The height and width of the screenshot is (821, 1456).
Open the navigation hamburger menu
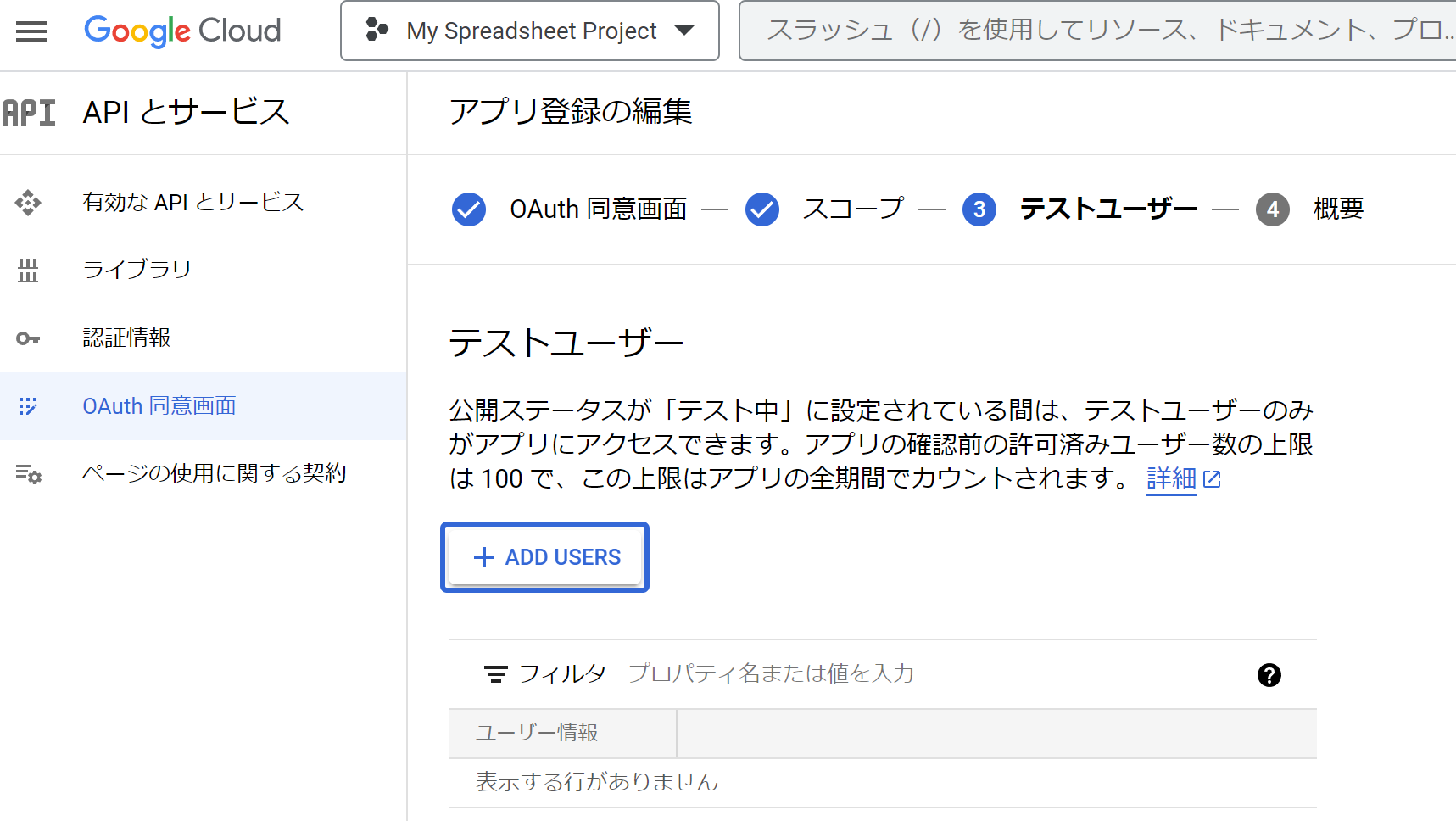pos(31,31)
